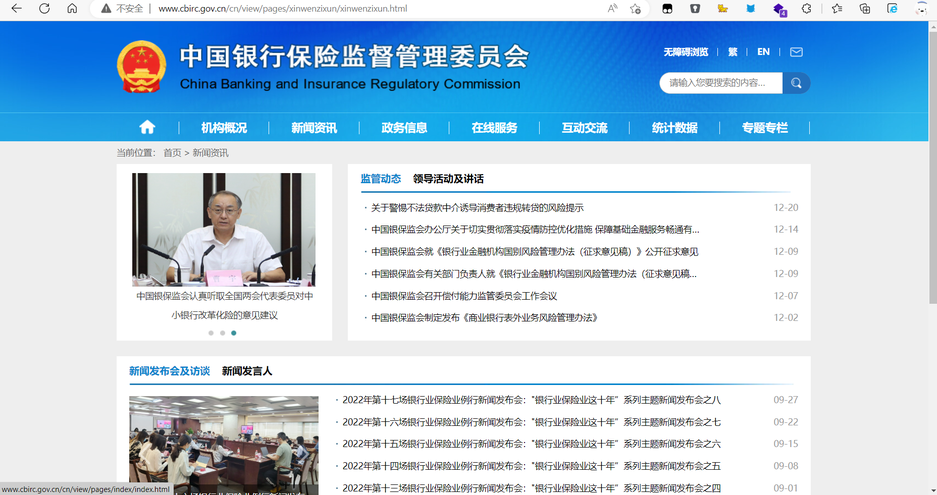This screenshot has width=937, height=495.
Task: Select the second carousel indicator dot
Action: click(222, 333)
